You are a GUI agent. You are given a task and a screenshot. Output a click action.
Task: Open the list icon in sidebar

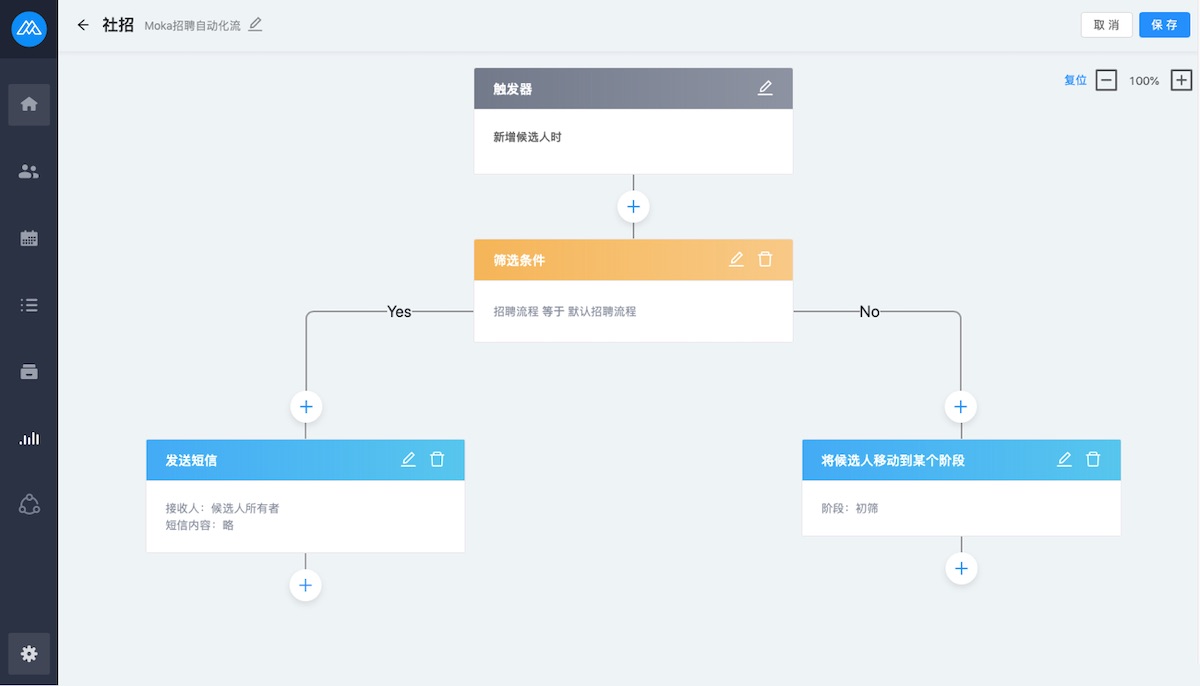coord(29,305)
